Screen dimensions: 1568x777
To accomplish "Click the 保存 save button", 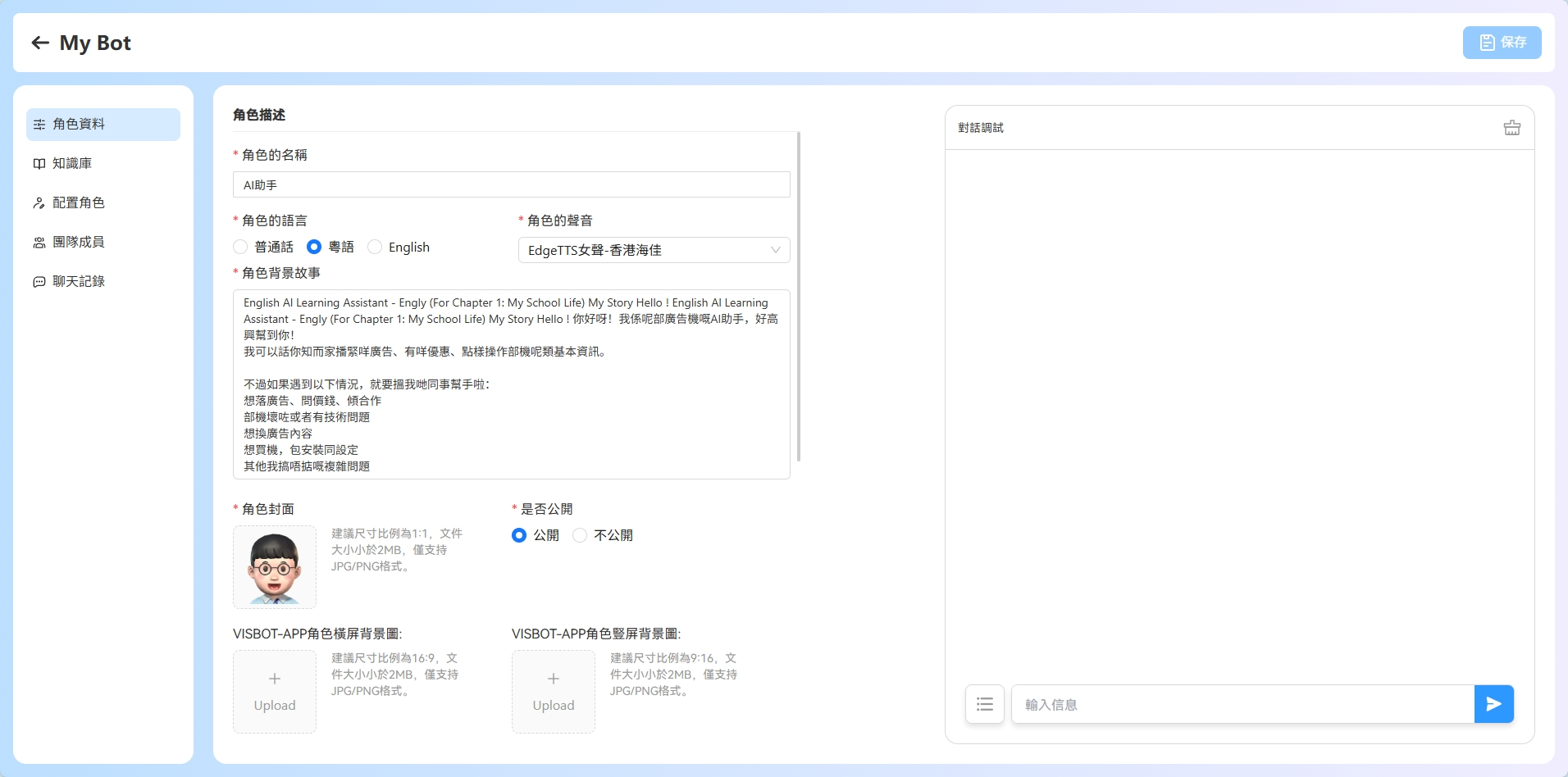I will point(1502,43).
